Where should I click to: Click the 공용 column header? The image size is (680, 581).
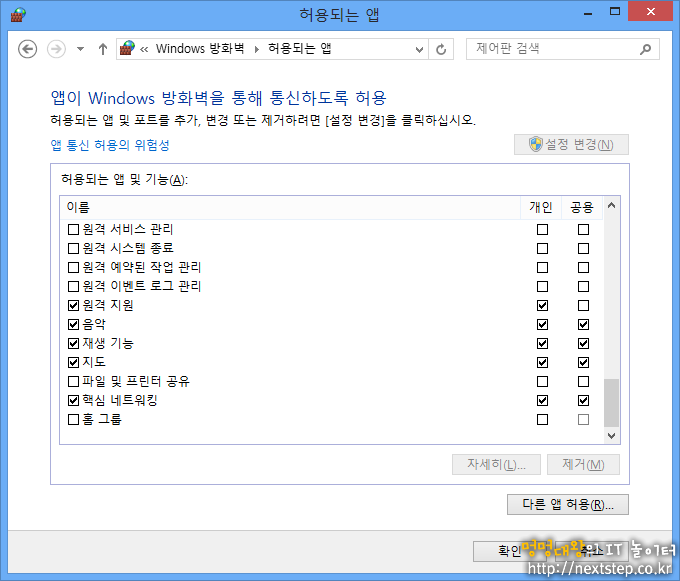pyautogui.click(x=582, y=207)
